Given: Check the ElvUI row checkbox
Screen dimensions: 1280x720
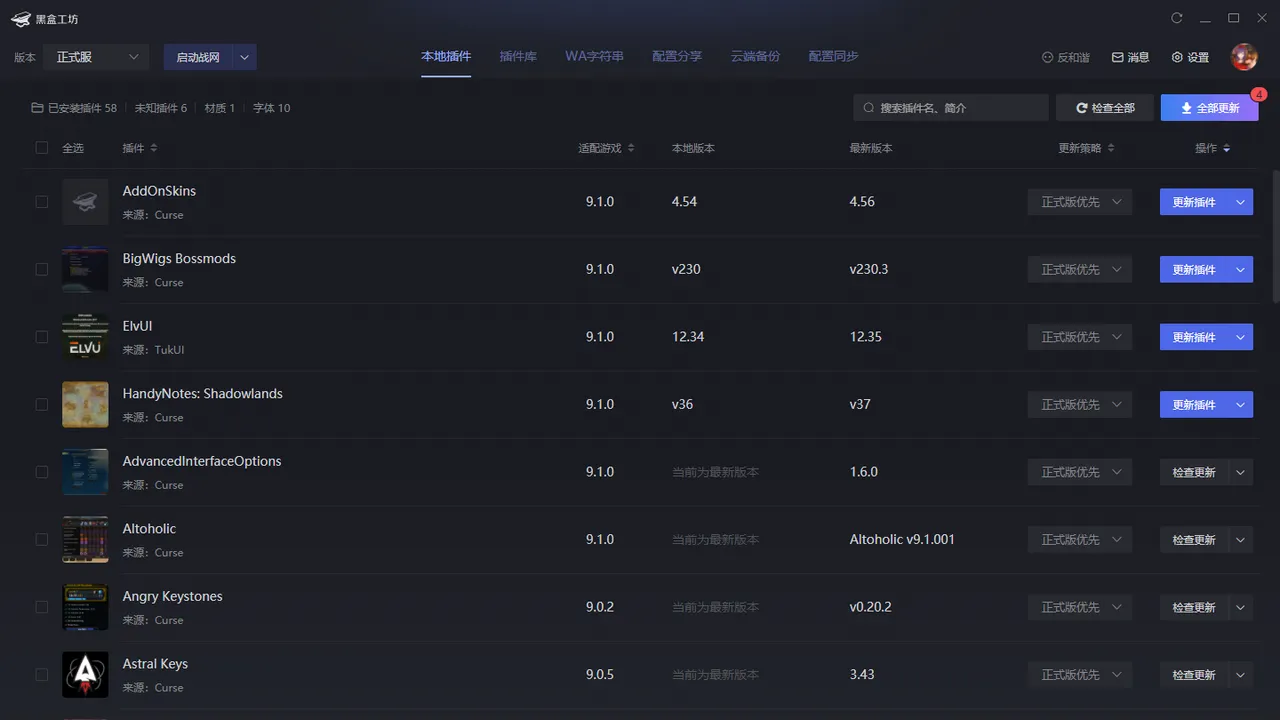Looking at the screenshot, I should [41, 337].
